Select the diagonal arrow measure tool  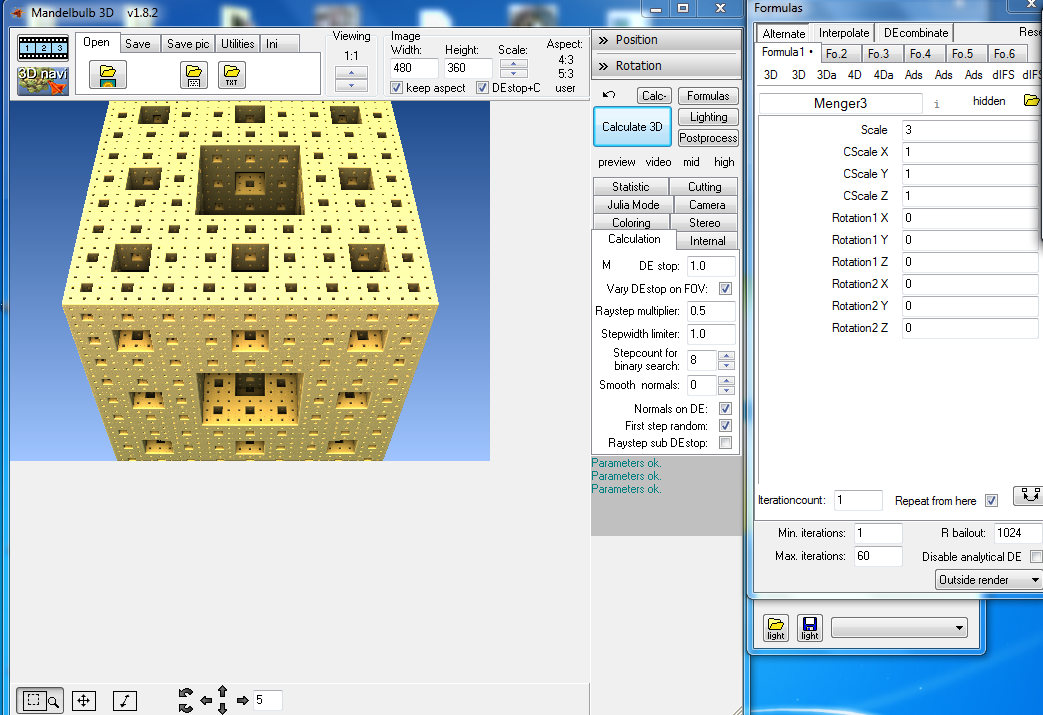(124, 700)
